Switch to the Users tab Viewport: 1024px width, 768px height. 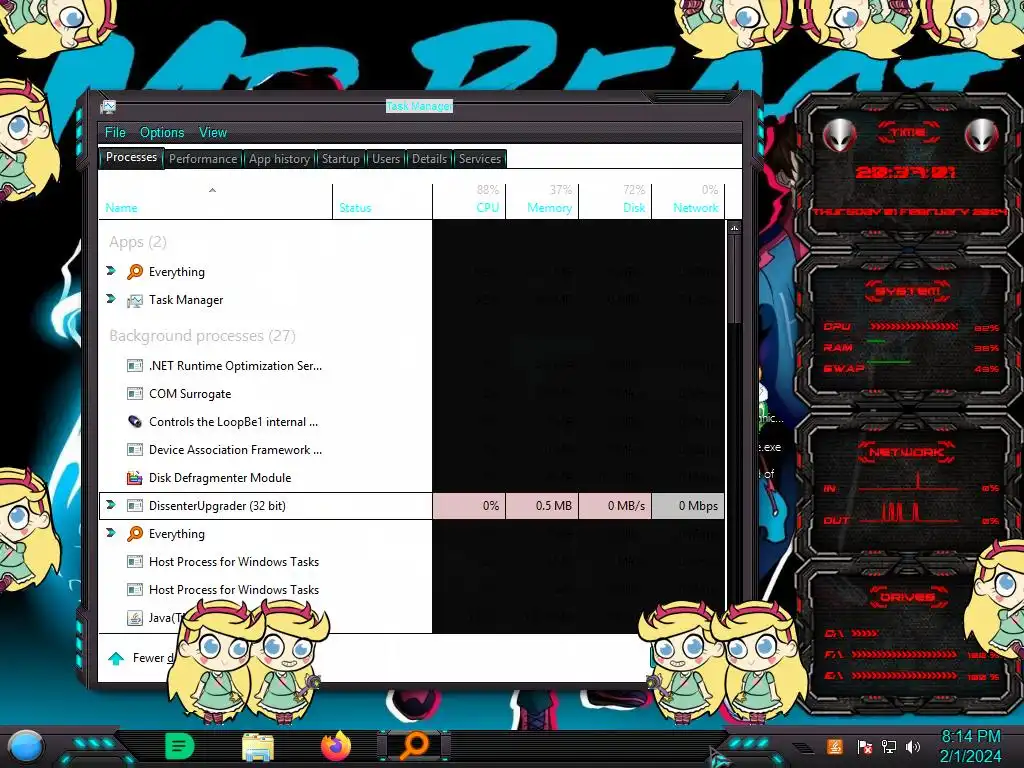386,159
